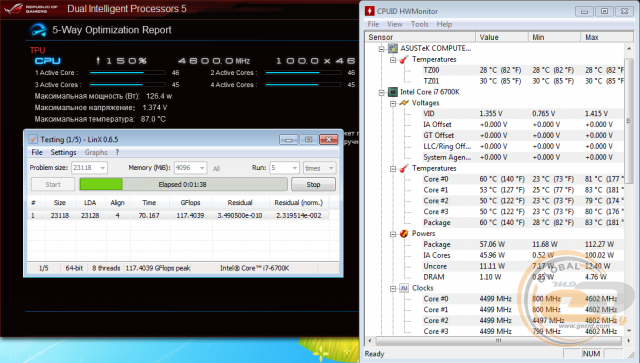
Task: Click the Min column header
Action: click(554, 37)
